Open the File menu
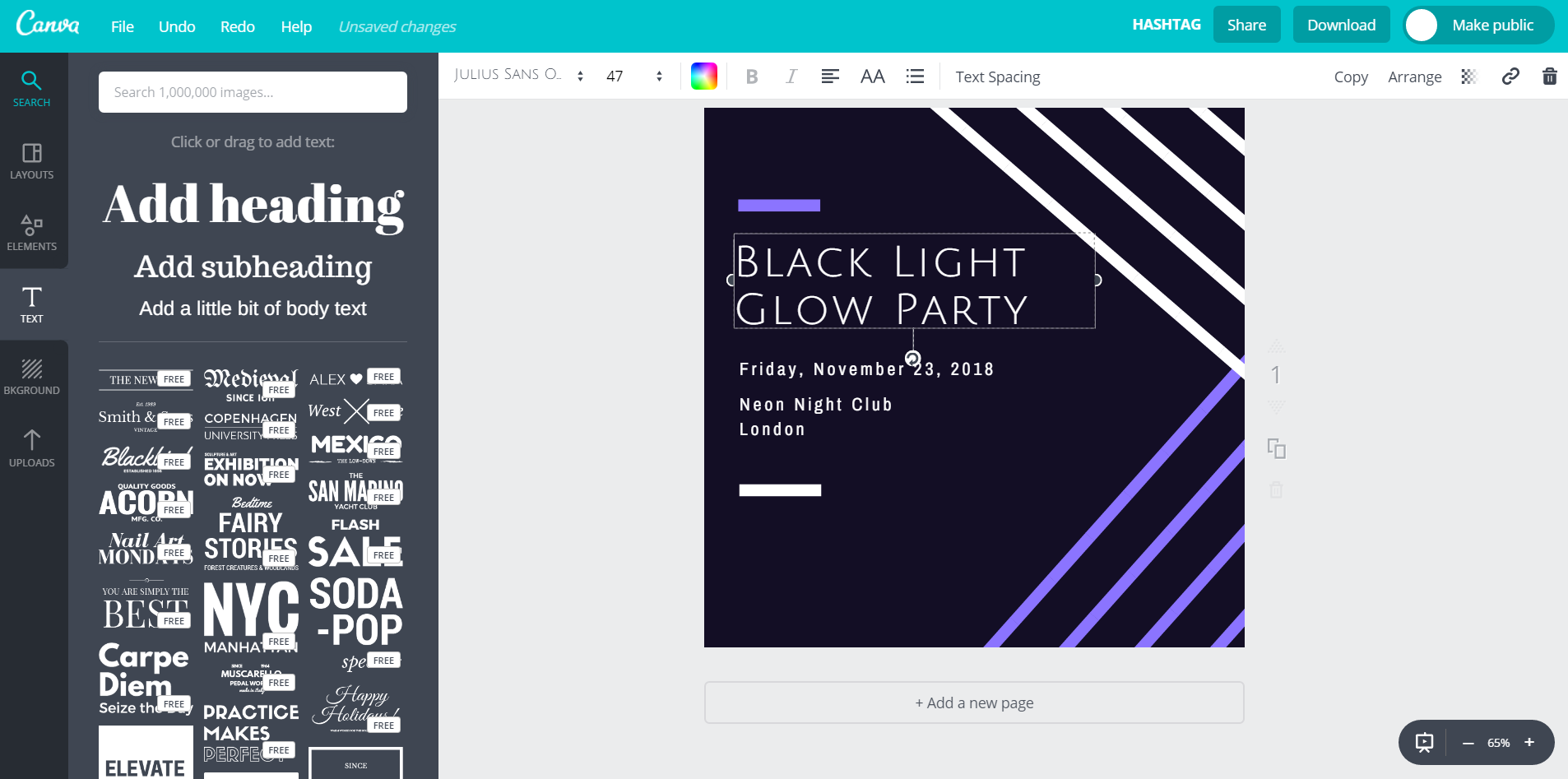This screenshot has height=779, width=1568. (122, 26)
